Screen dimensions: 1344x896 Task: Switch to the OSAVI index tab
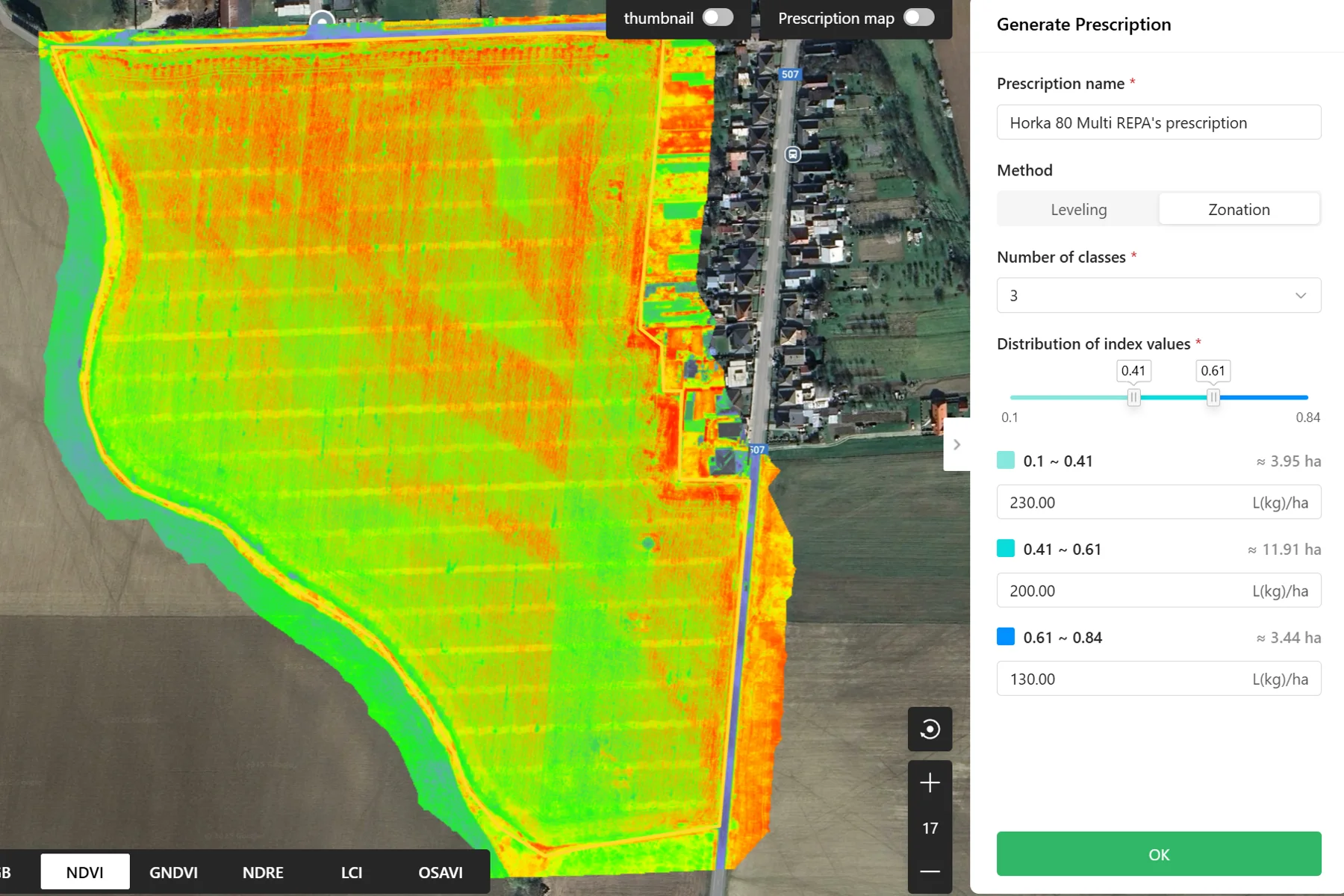pyautogui.click(x=441, y=872)
